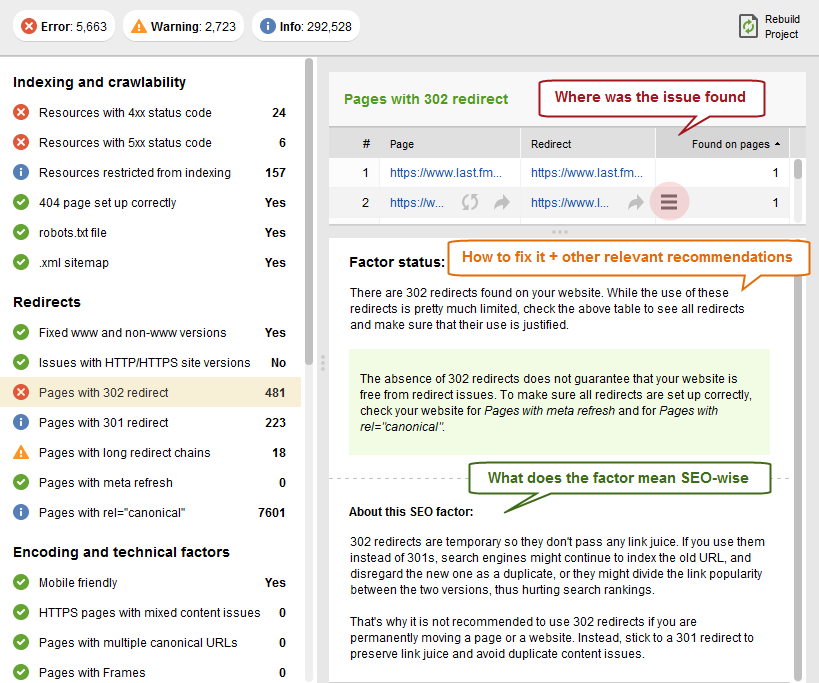Select Pages with multiple canonical URLs label
Screen dimensions: 819x683
(x=138, y=643)
